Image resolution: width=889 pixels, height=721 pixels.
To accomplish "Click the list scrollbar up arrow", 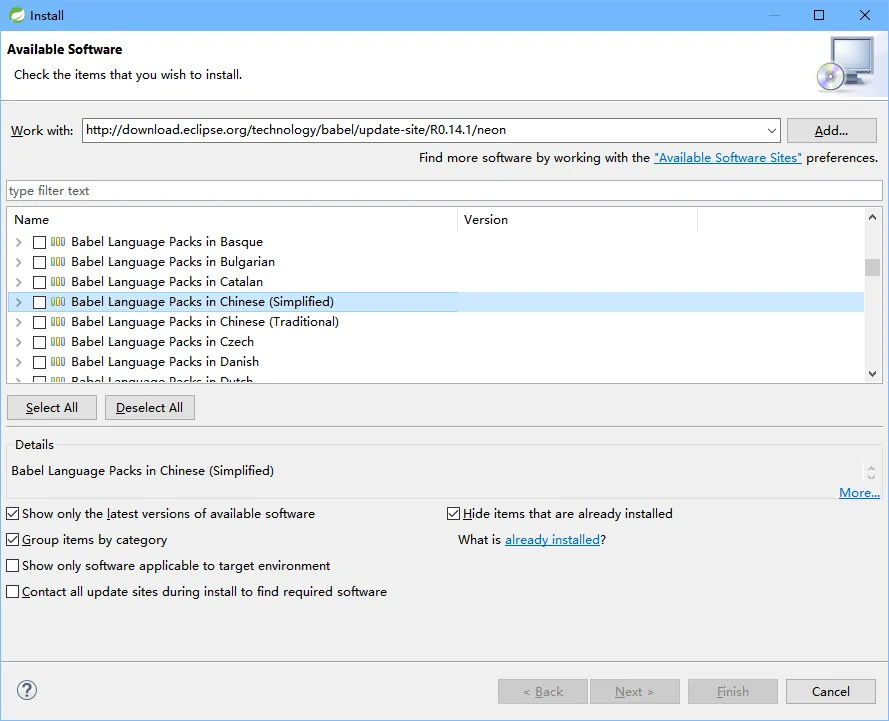I will click(872, 217).
